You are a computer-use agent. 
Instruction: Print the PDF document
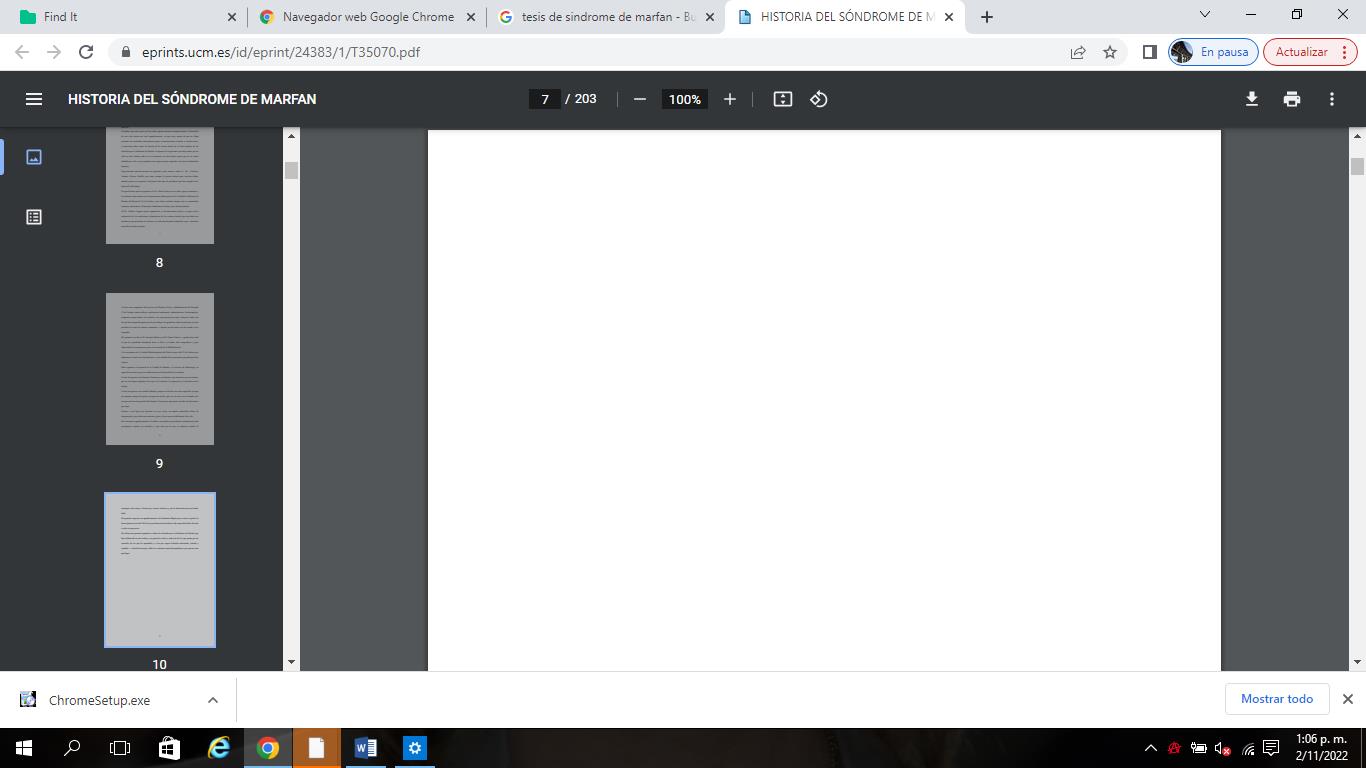[1292, 99]
